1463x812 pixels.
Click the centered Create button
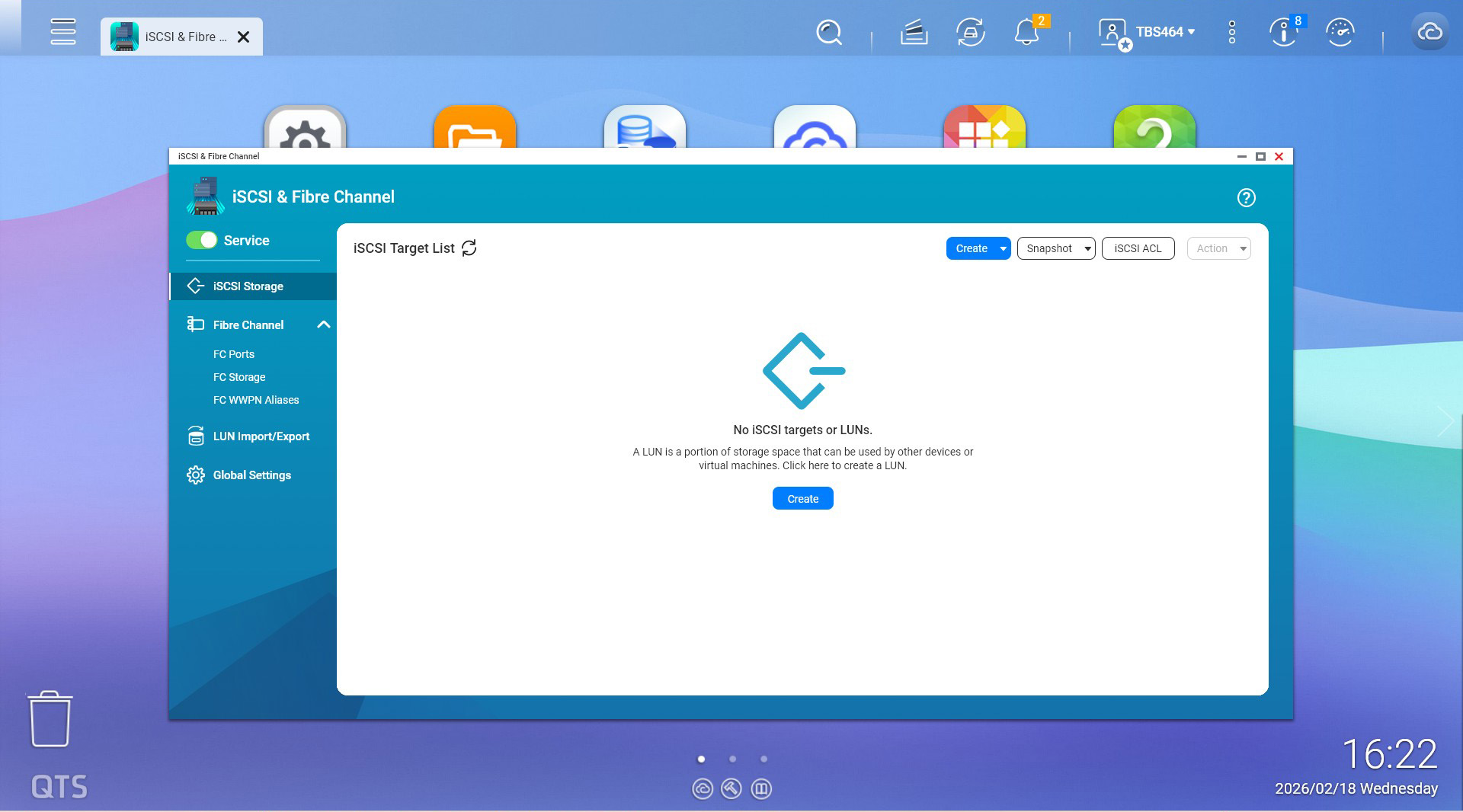[x=802, y=499]
